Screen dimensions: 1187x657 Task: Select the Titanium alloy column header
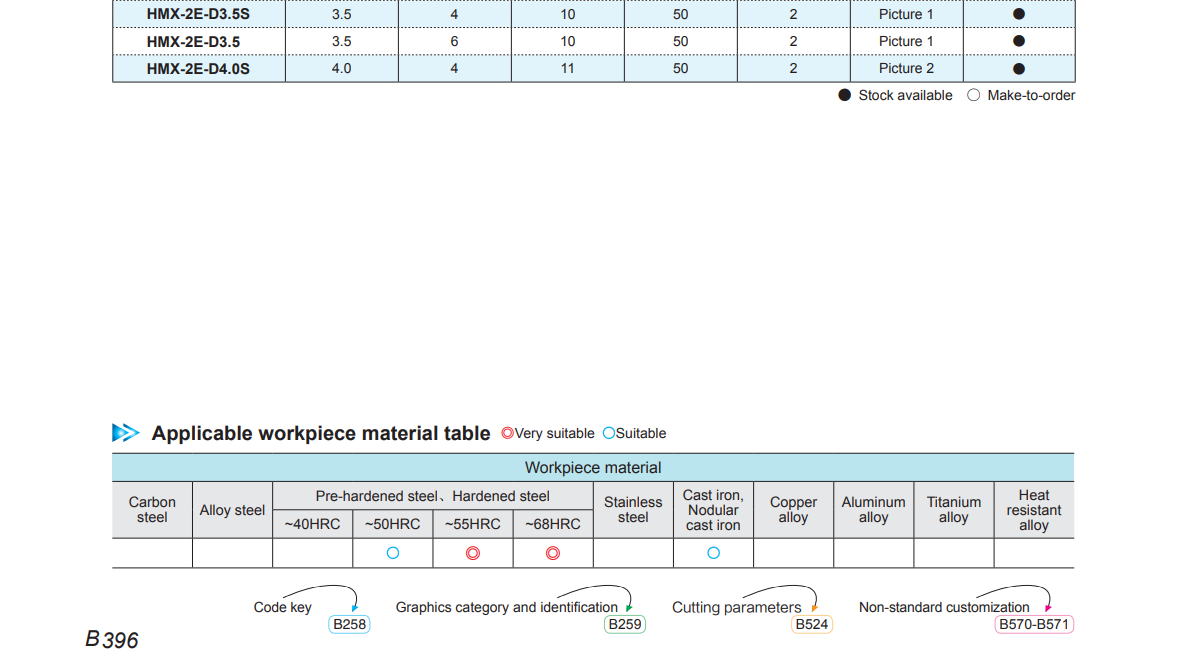(x=953, y=510)
